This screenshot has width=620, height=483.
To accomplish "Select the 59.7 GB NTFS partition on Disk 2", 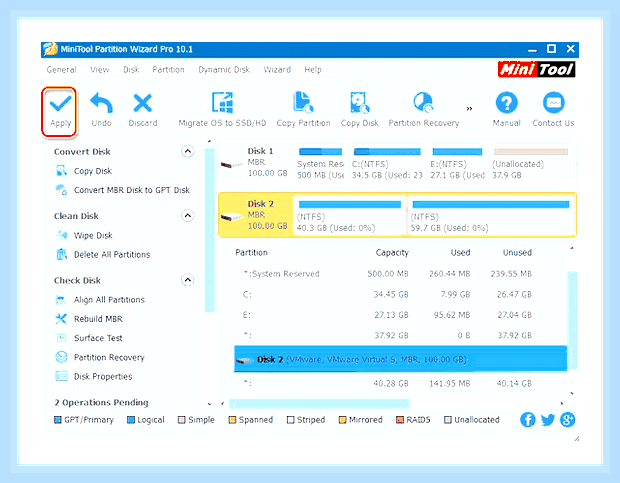I will [x=491, y=215].
